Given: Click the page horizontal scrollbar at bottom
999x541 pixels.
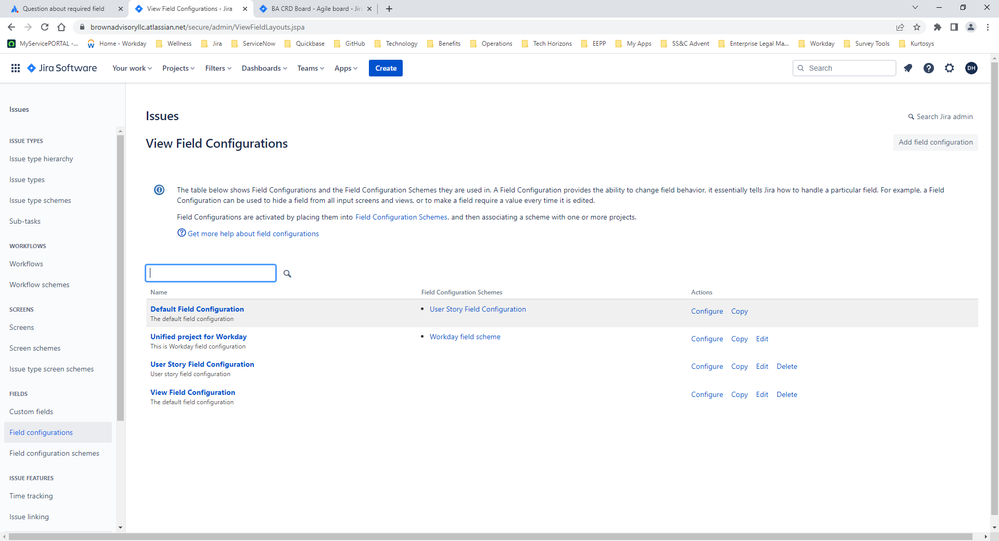Looking at the screenshot, I should 491,537.
